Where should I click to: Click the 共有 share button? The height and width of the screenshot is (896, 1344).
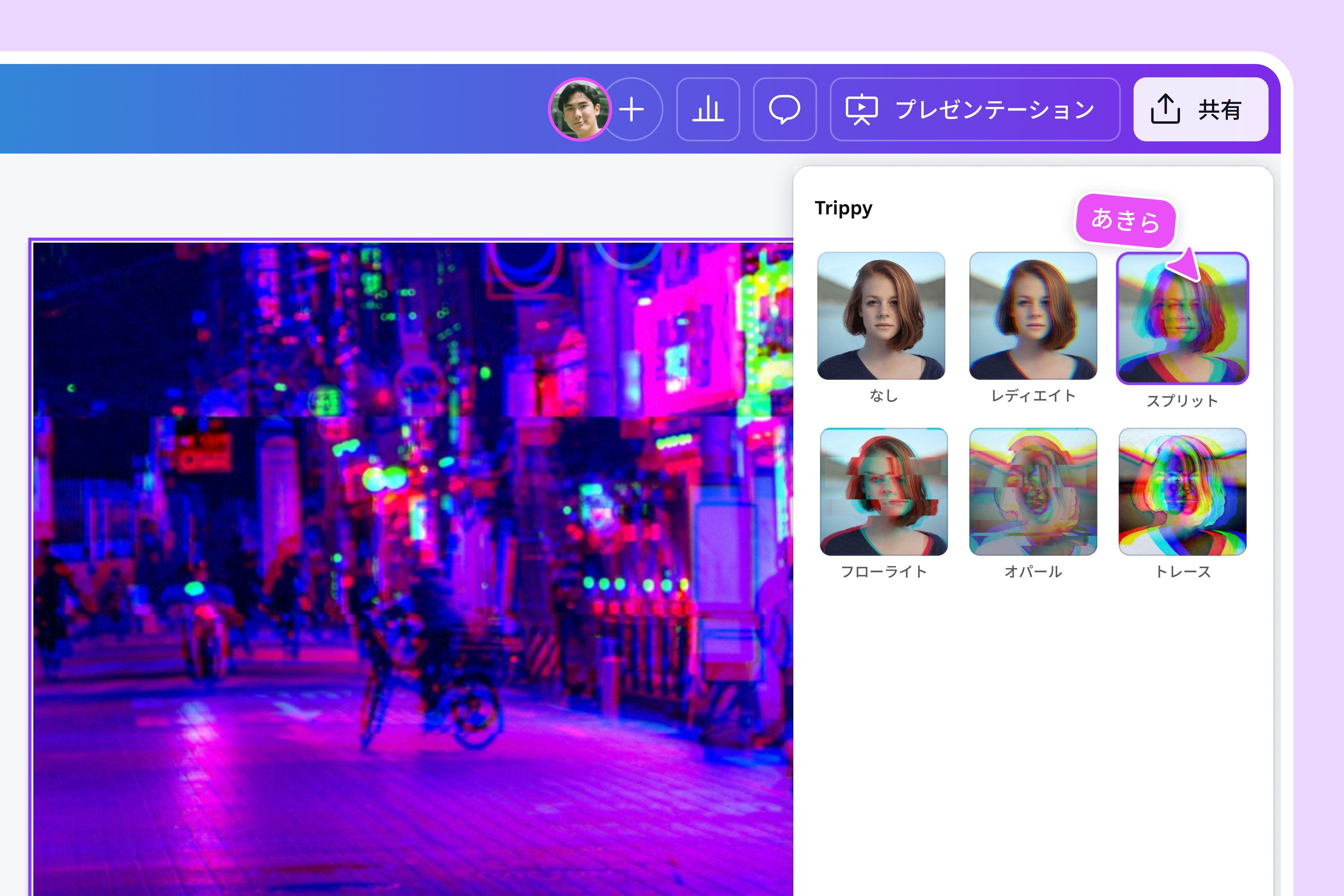[1201, 109]
